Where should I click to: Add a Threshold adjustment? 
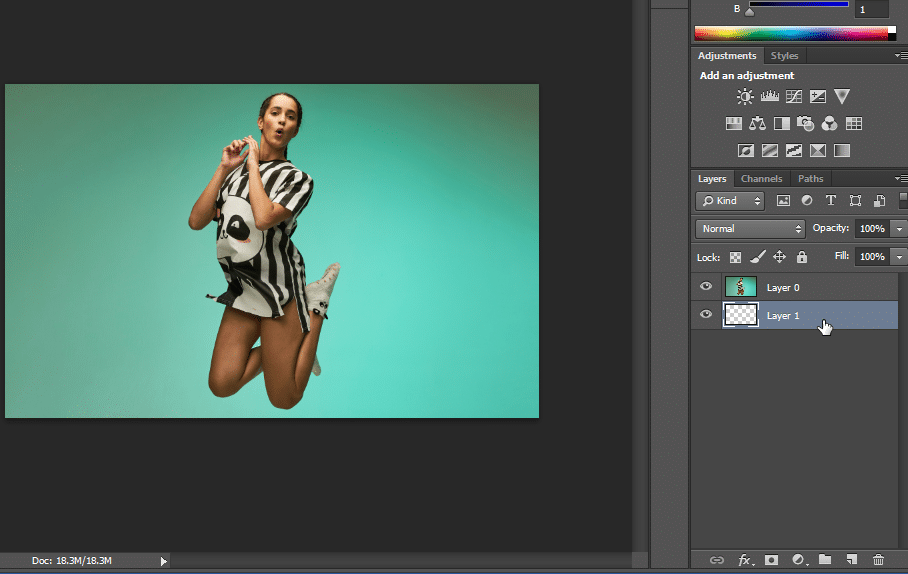[x=794, y=151]
